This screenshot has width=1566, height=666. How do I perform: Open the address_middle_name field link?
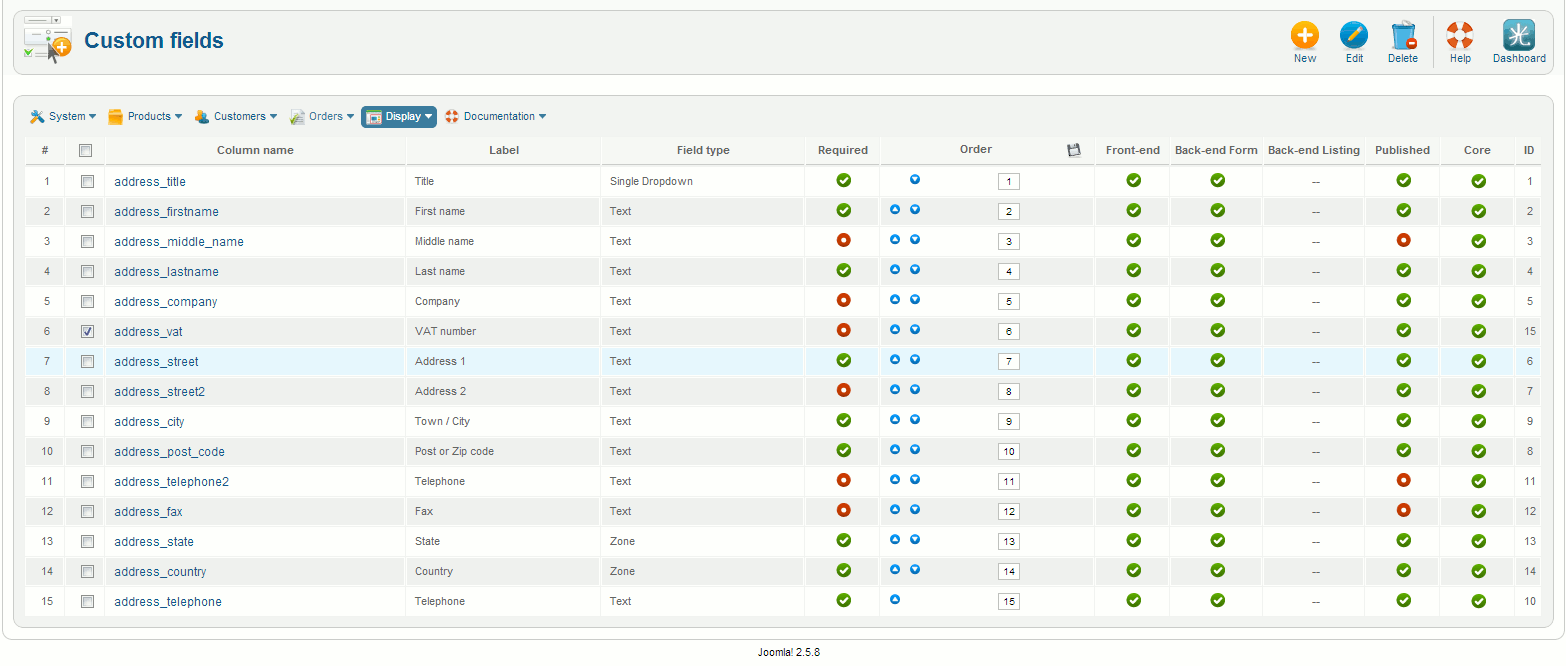(x=179, y=242)
